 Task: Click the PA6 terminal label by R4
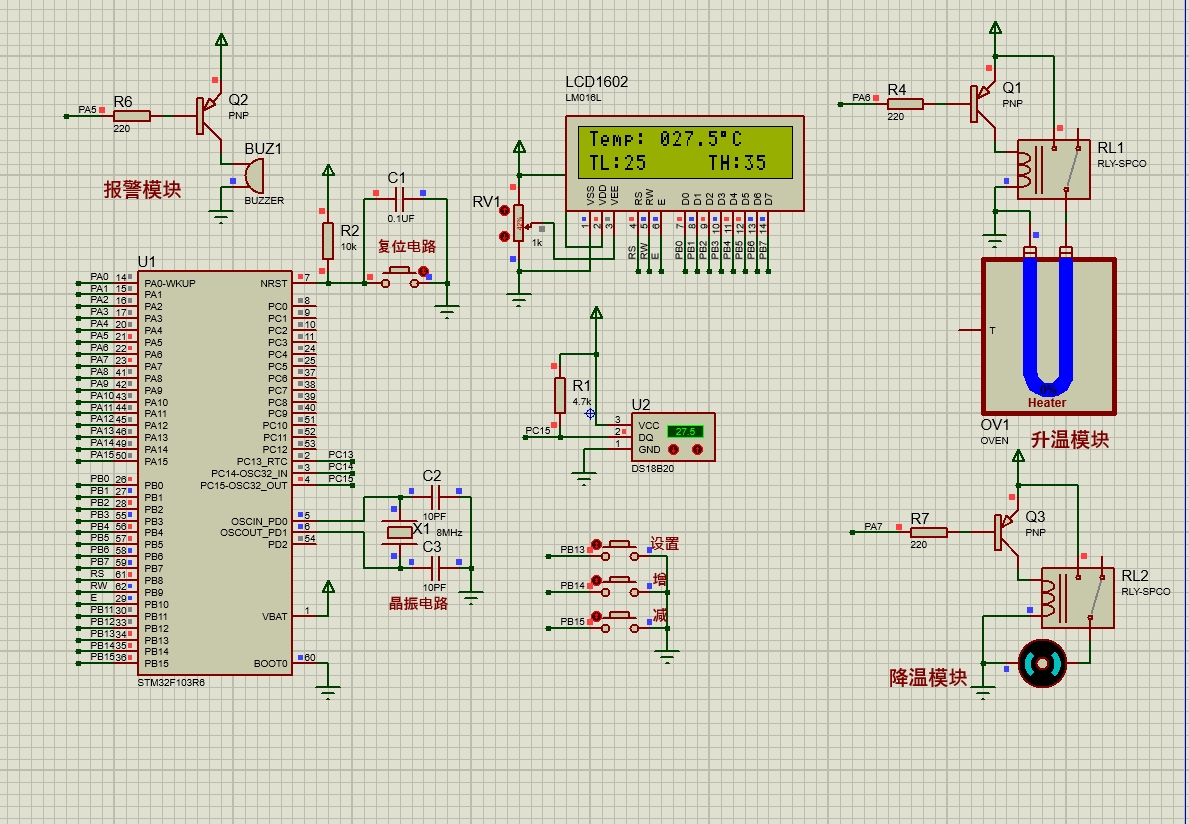point(861,98)
